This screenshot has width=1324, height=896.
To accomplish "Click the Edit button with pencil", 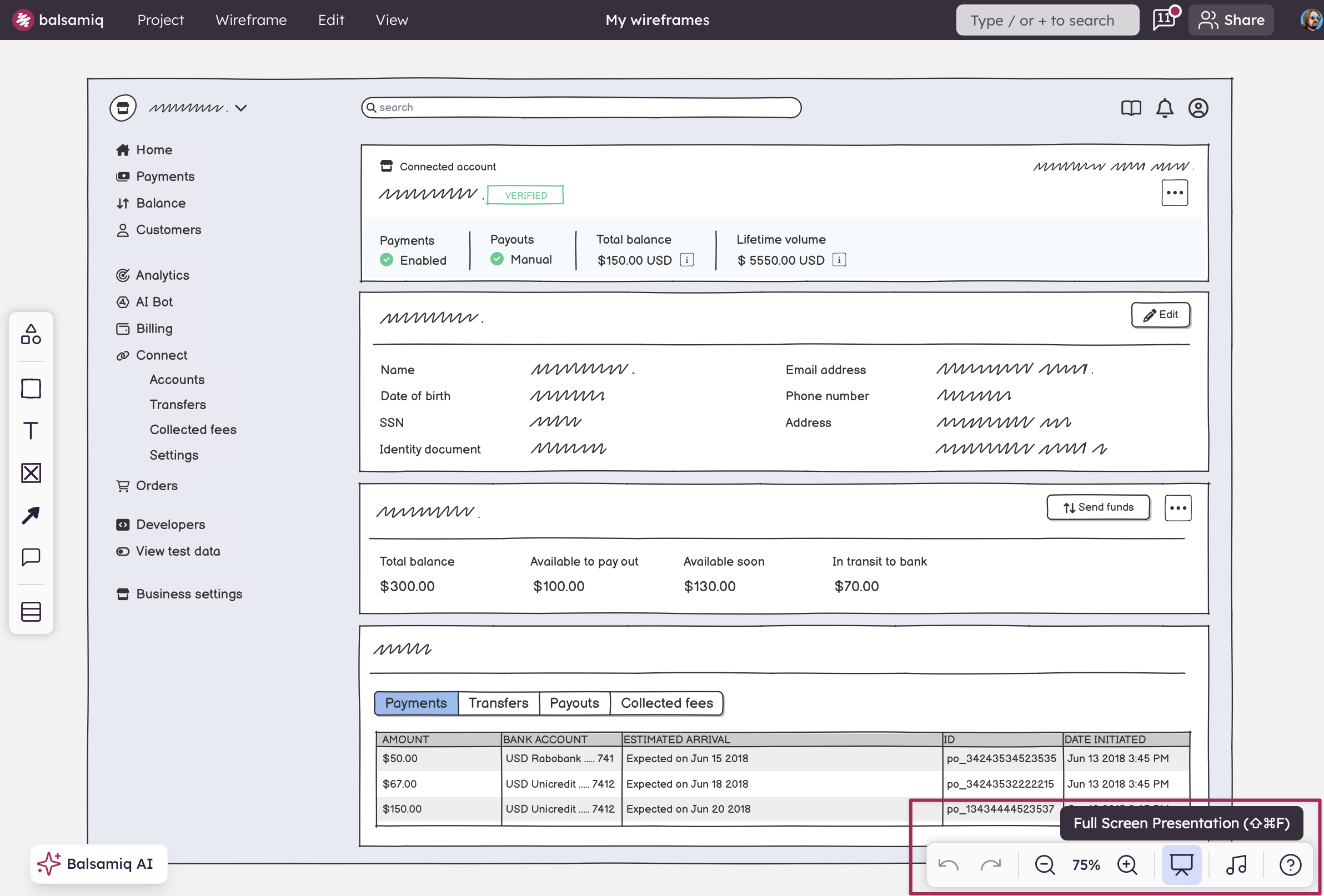I will point(1161,314).
